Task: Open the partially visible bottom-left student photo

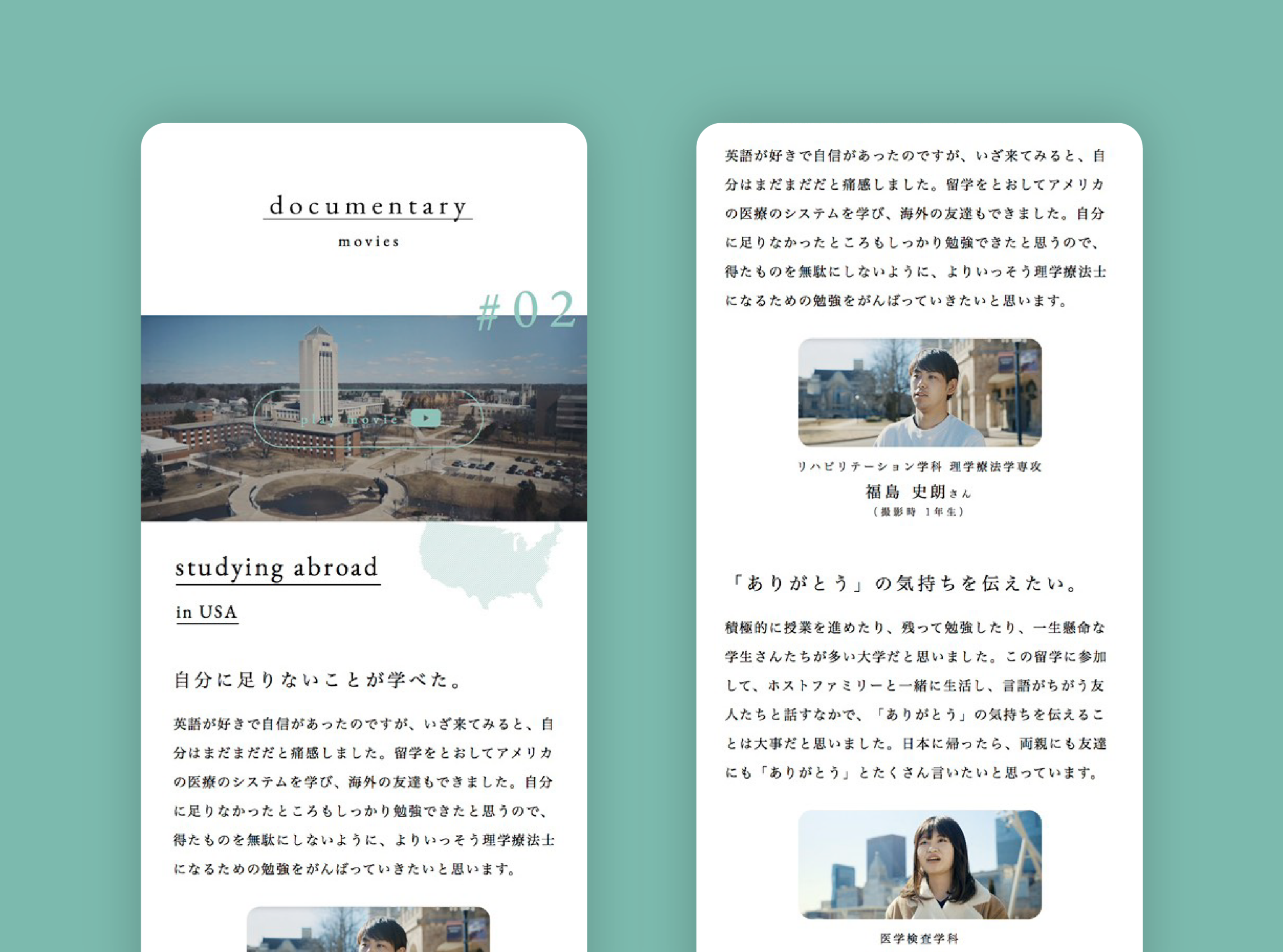Action: tap(368, 929)
